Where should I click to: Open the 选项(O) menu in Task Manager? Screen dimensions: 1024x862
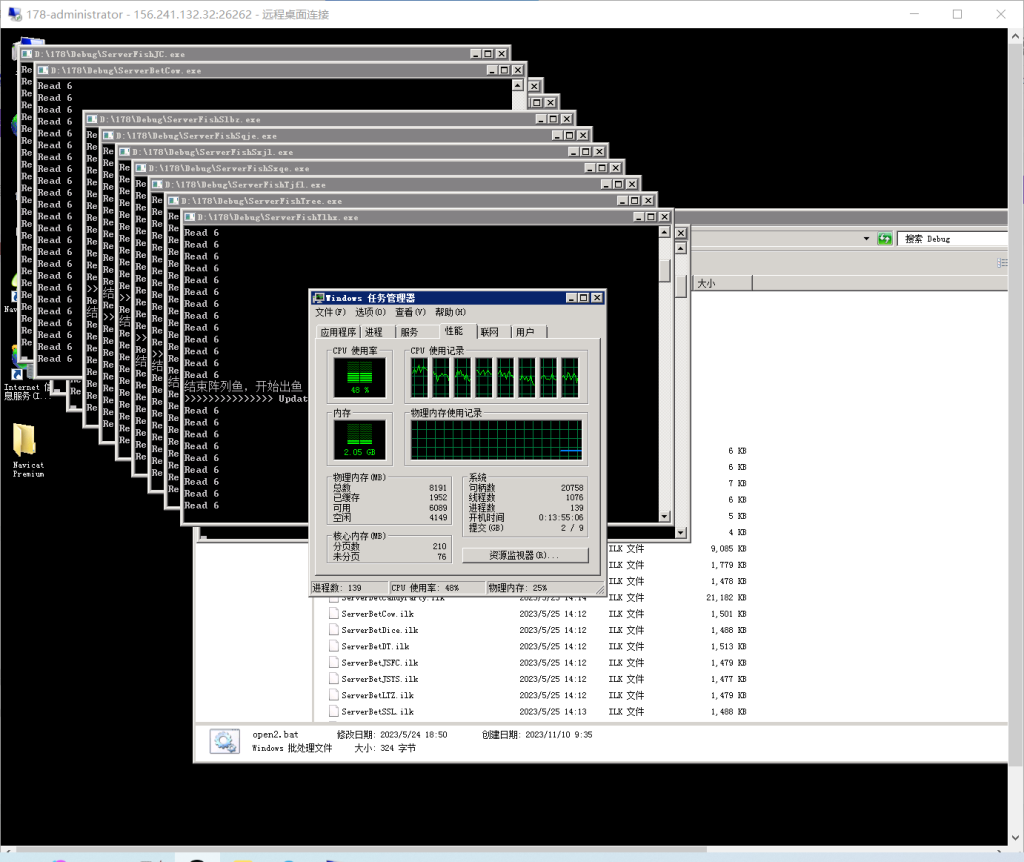coord(371,313)
